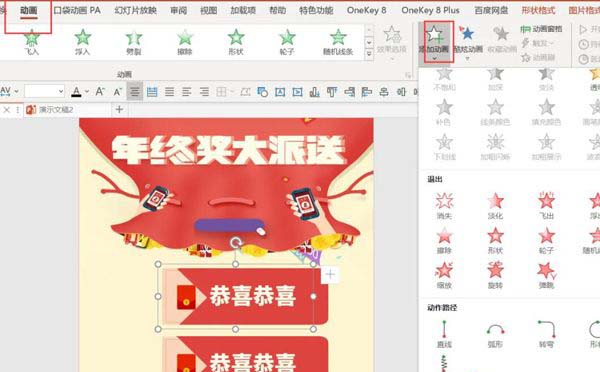Switch to the 动画 (Animations) tab

[x=28, y=10]
